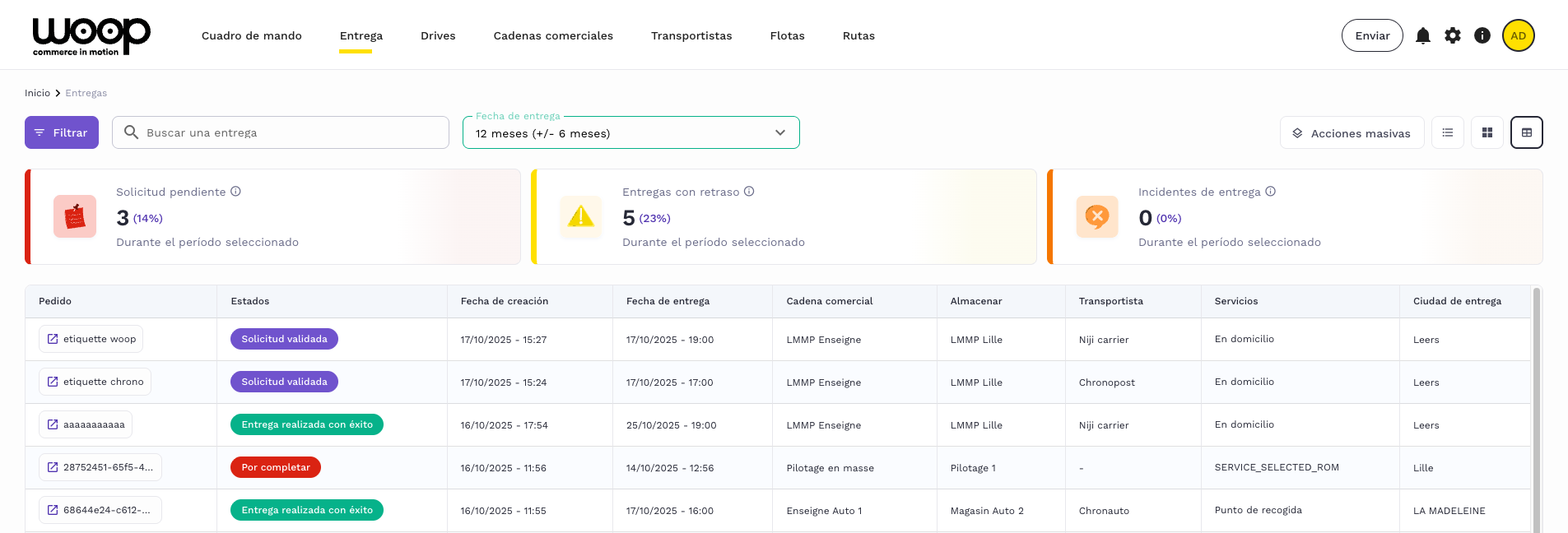Open settings via the gear icon
This screenshot has width=1568, height=533.
coord(1452,35)
